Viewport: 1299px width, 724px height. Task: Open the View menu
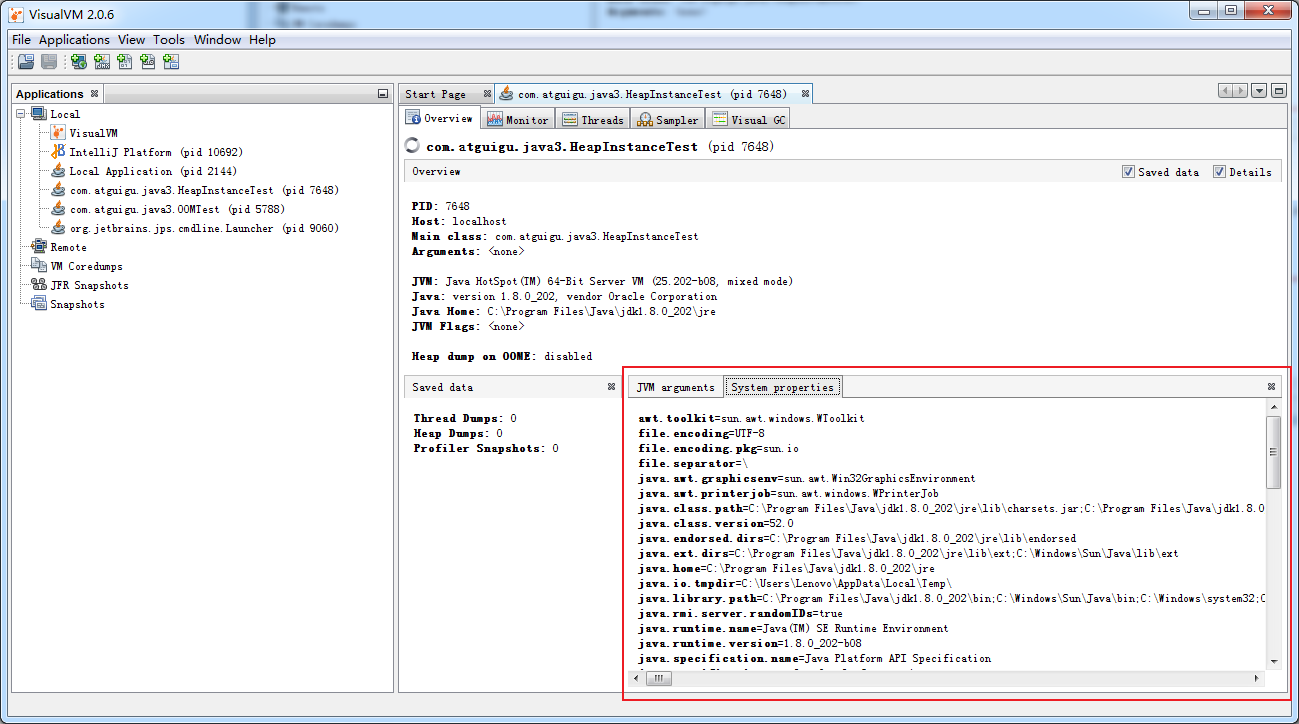pos(131,40)
